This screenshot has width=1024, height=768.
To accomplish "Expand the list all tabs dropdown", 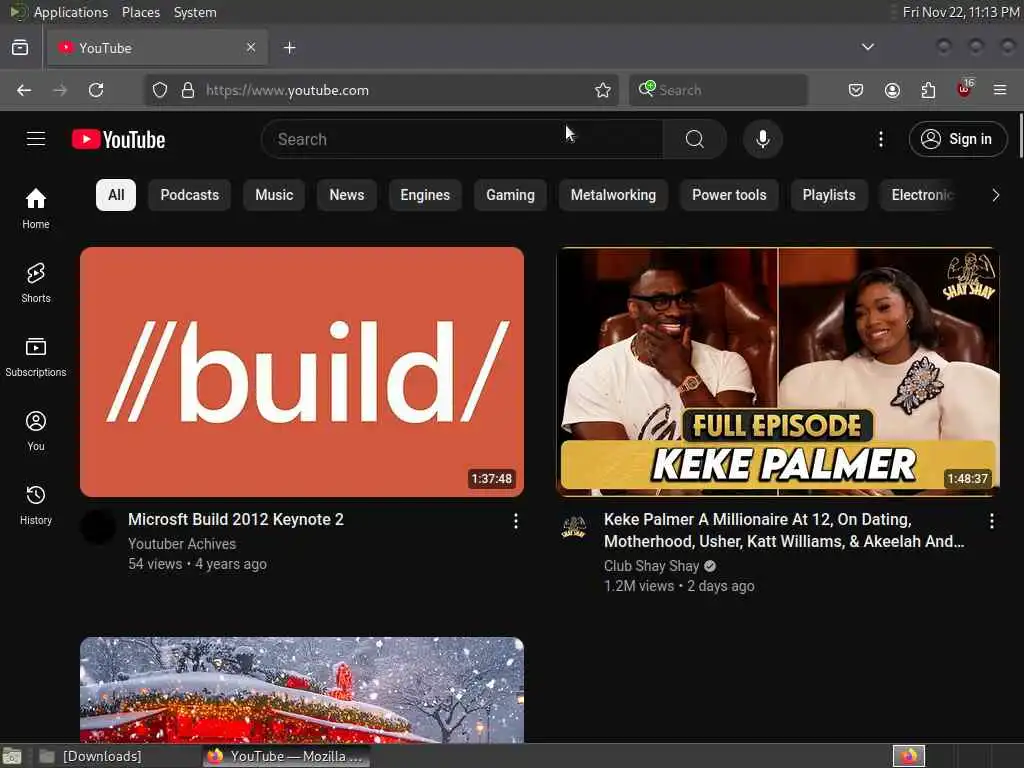I will 867,47.
